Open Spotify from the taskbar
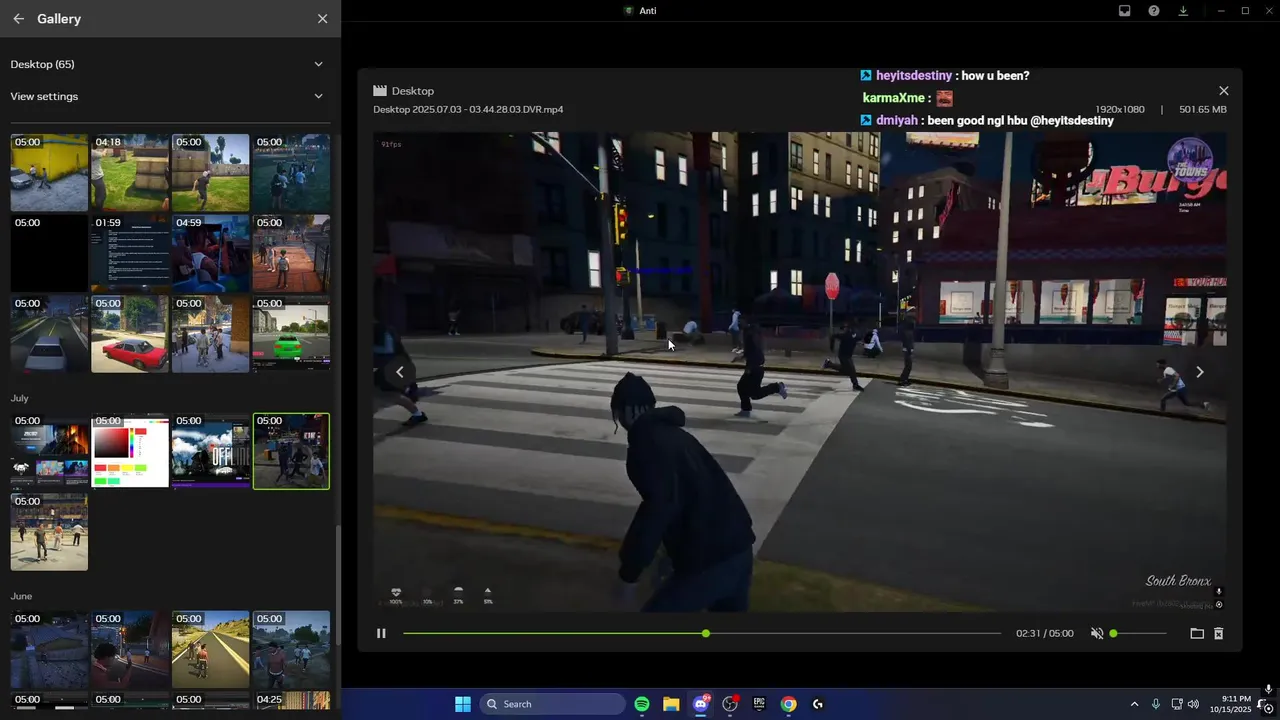 (642, 704)
